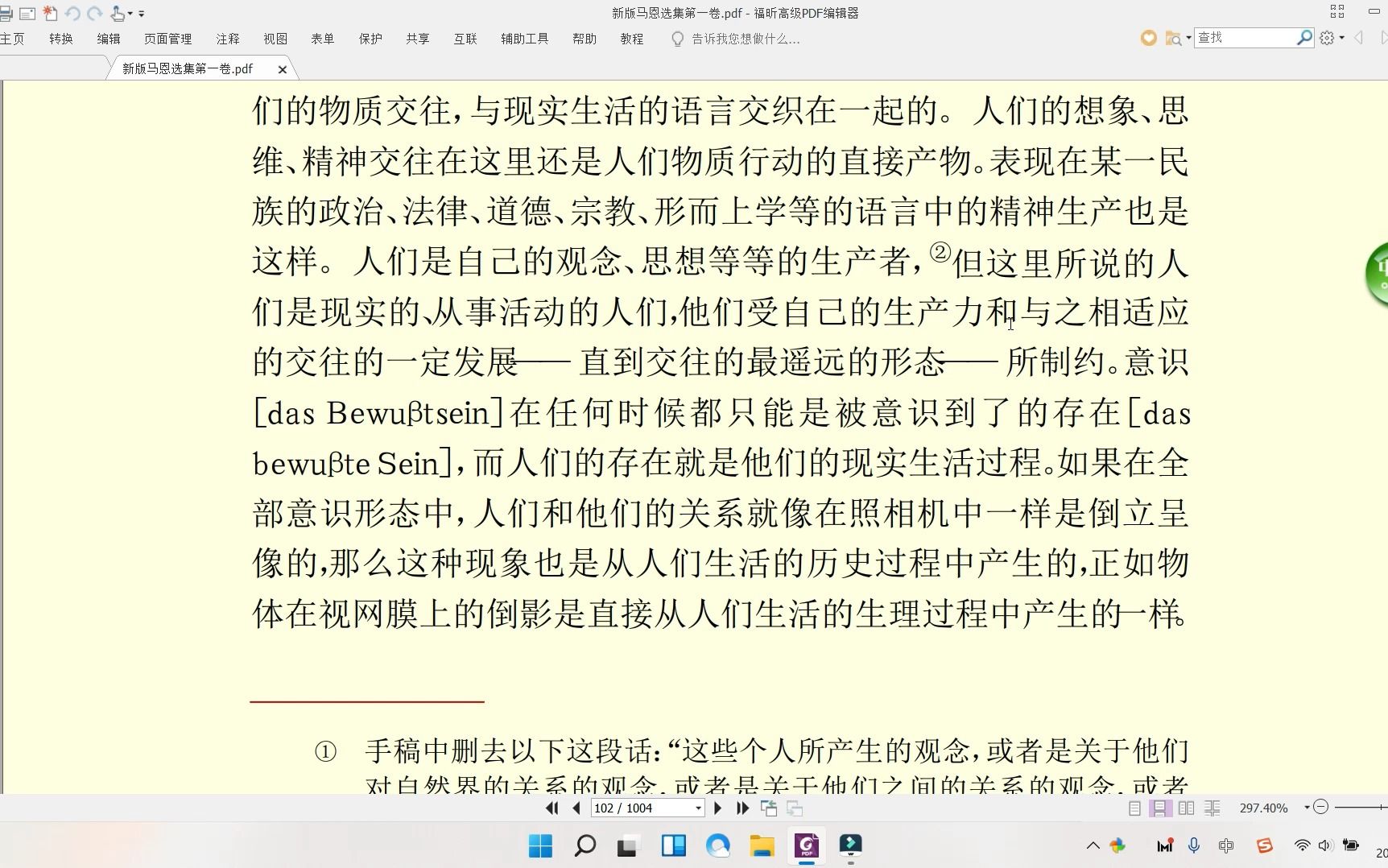
Task: Open Task View on the taskbar
Action: coord(627,845)
